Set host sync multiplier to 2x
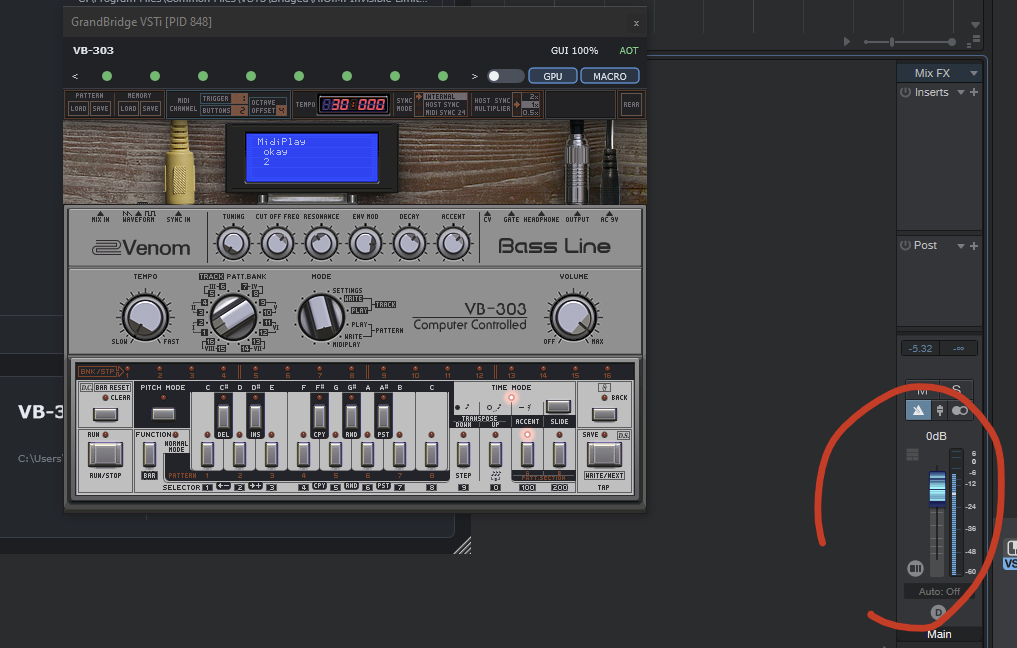This screenshot has width=1017, height=648. click(533, 97)
